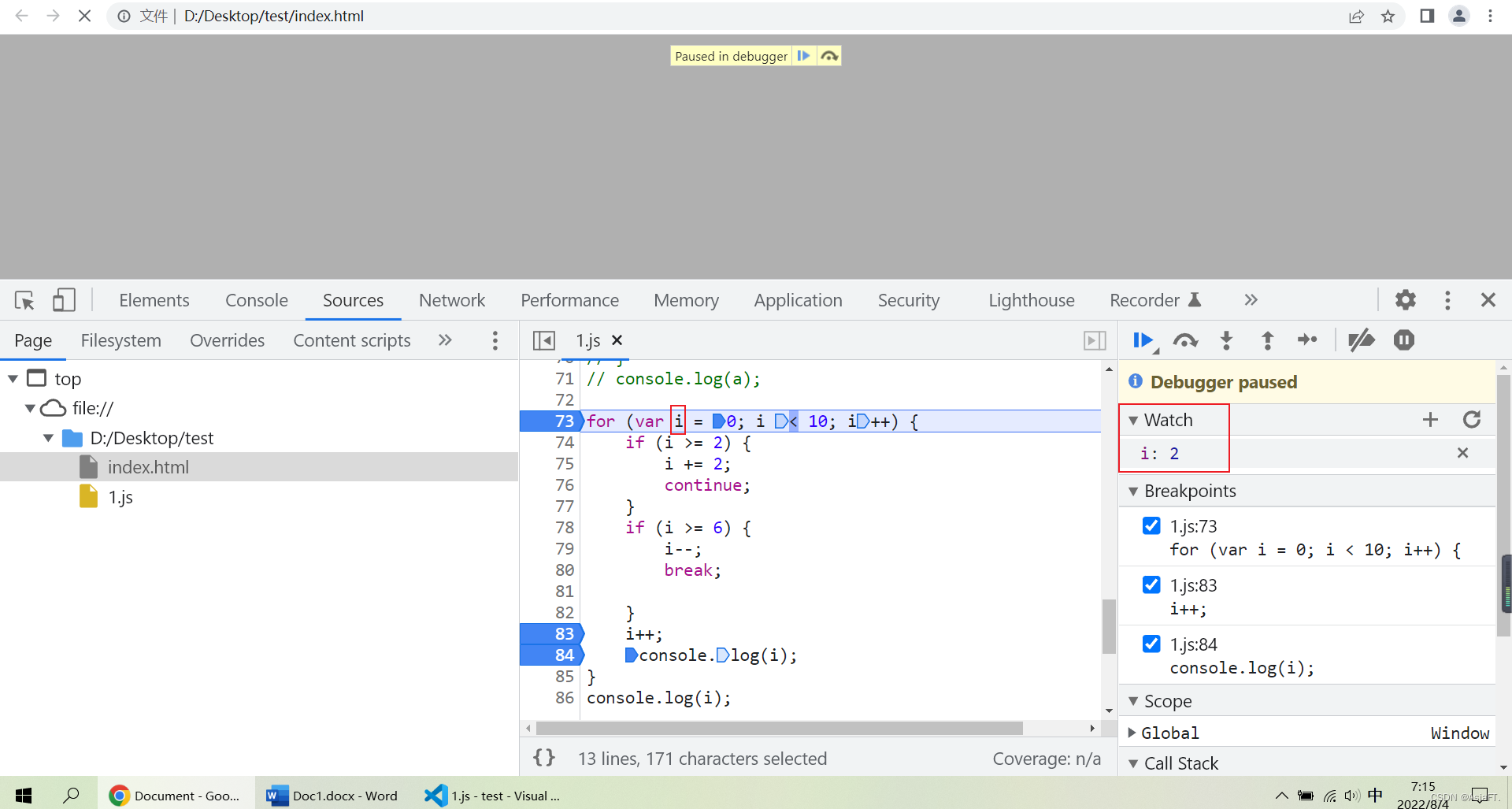Hide the navigator sidebar
1512x809 pixels.
point(544,340)
